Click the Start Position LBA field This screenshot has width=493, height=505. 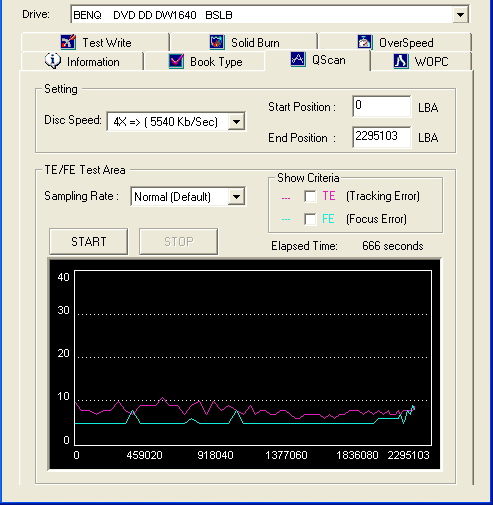tap(382, 106)
